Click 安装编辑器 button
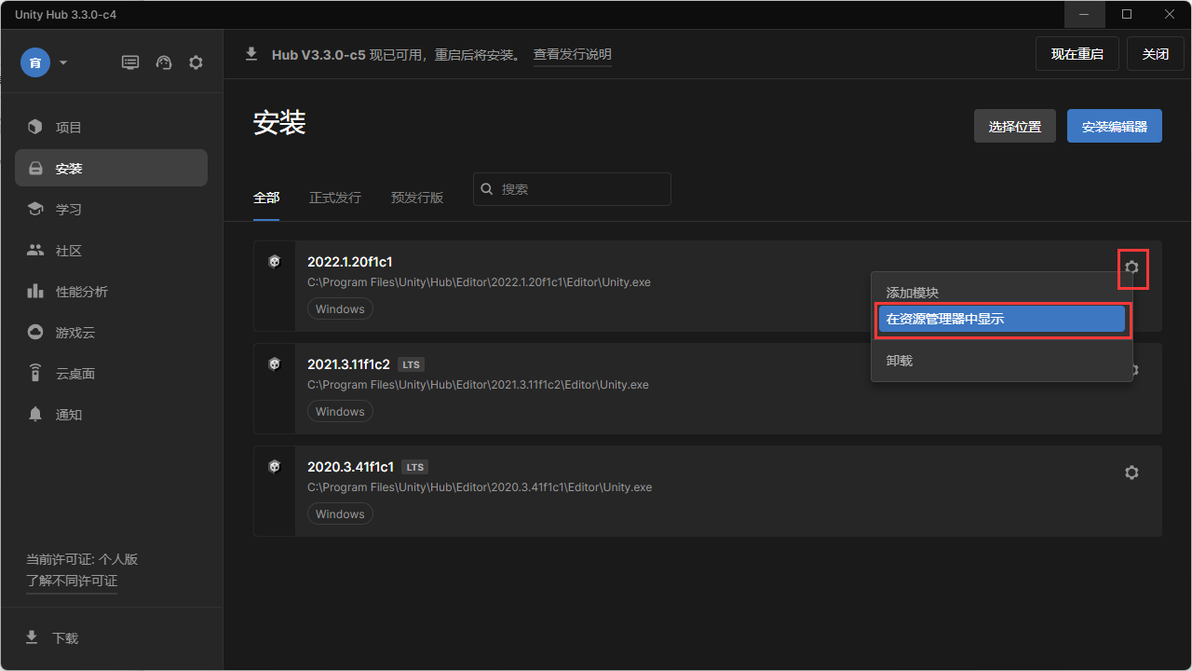The height and width of the screenshot is (671, 1192). [1114, 126]
